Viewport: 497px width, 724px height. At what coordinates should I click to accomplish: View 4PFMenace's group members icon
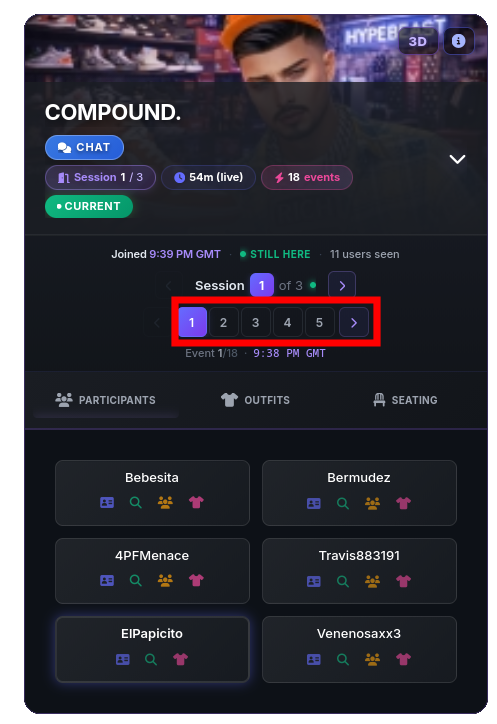click(x=165, y=580)
